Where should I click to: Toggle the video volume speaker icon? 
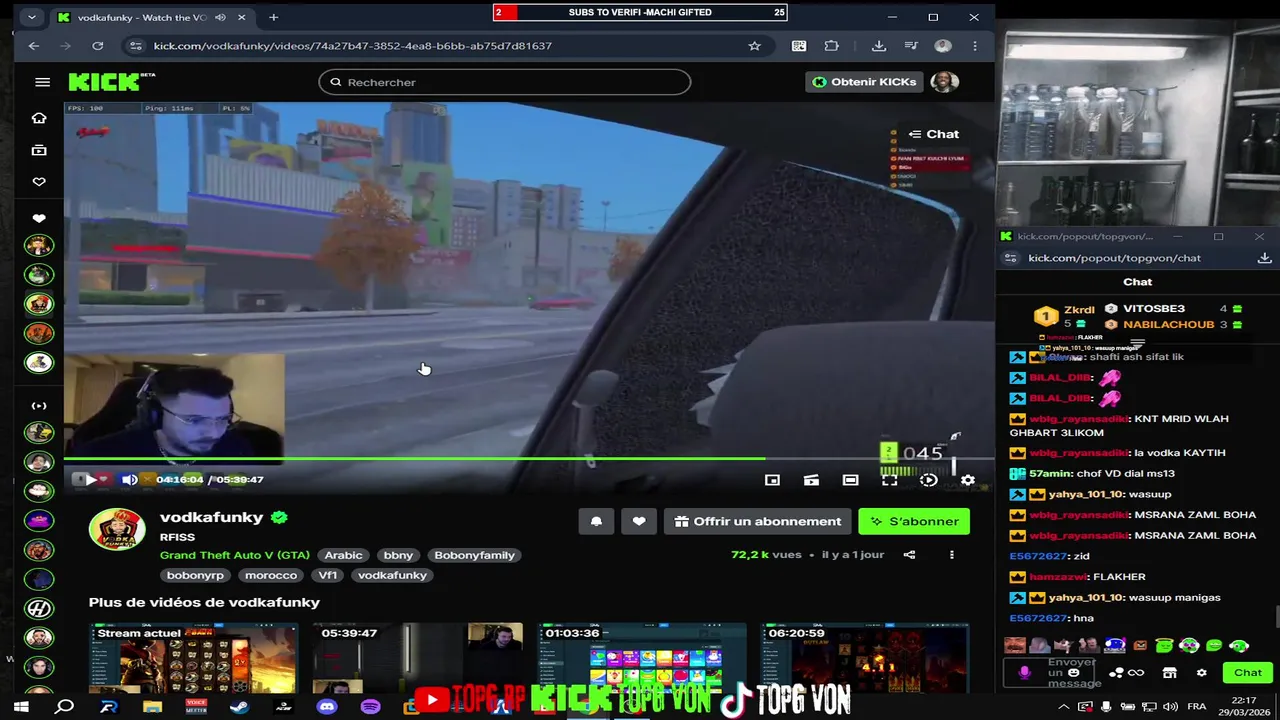[x=129, y=480]
